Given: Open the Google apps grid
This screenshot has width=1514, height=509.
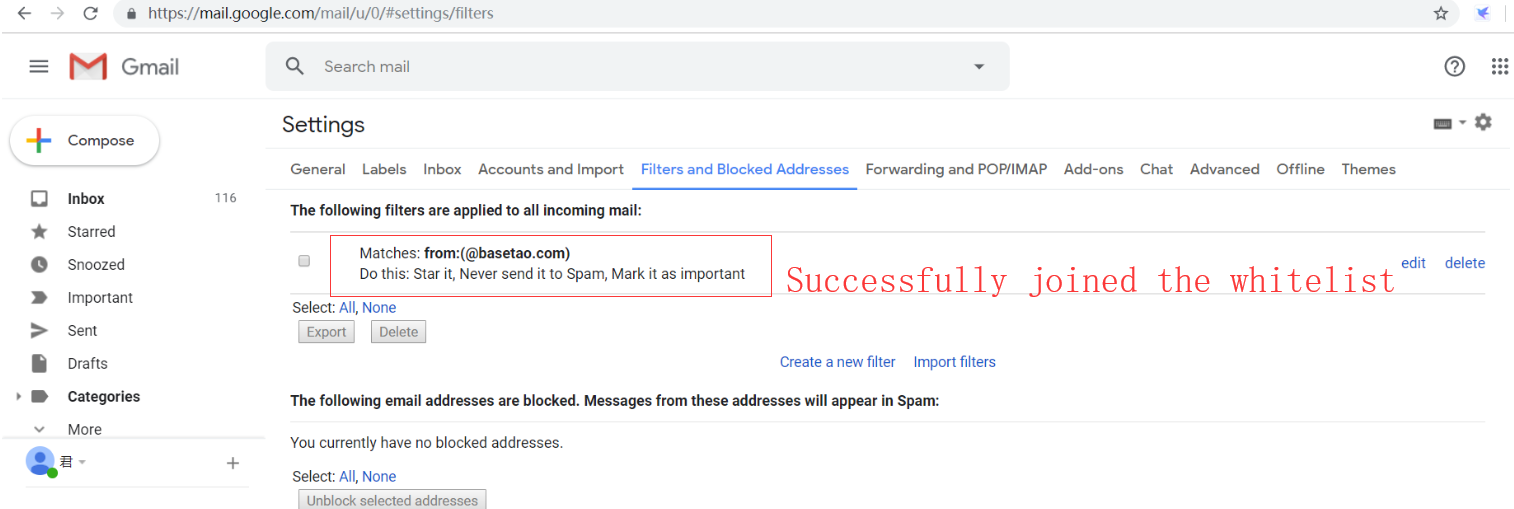Looking at the screenshot, I should (x=1499, y=66).
